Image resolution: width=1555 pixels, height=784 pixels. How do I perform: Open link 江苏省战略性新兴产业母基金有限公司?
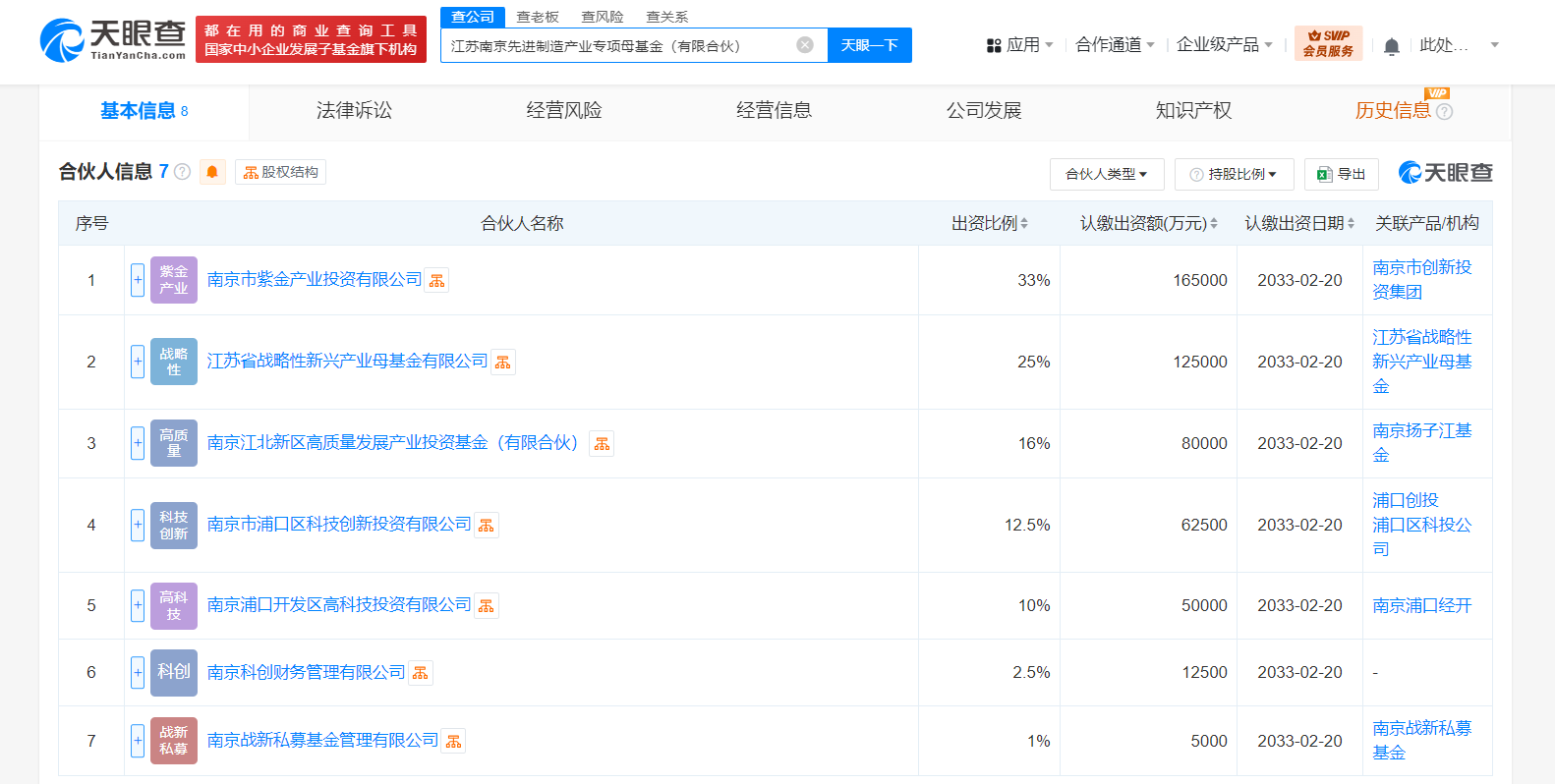[x=347, y=362]
